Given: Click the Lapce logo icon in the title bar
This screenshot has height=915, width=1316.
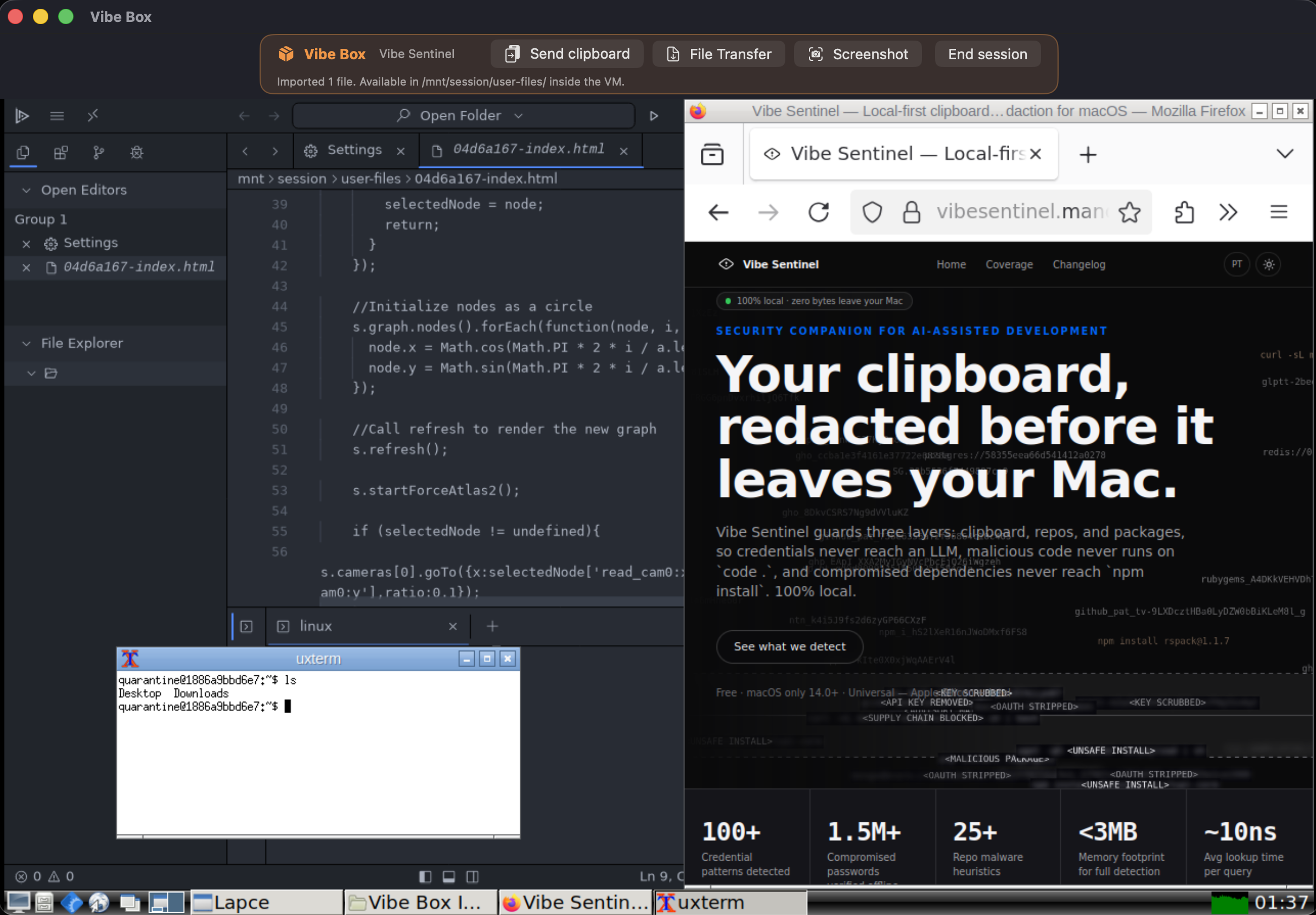Looking at the screenshot, I should coord(22,116).
